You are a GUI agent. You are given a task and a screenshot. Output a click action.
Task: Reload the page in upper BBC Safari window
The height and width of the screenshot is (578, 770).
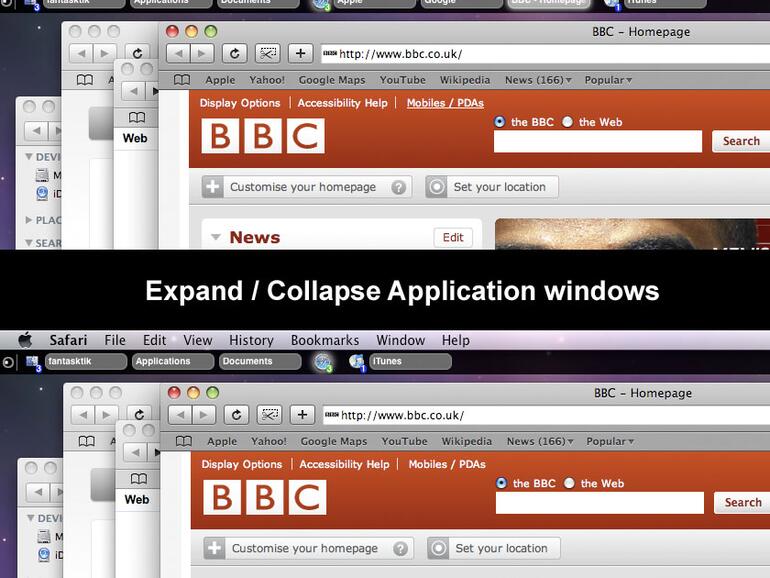click(234, 53)
